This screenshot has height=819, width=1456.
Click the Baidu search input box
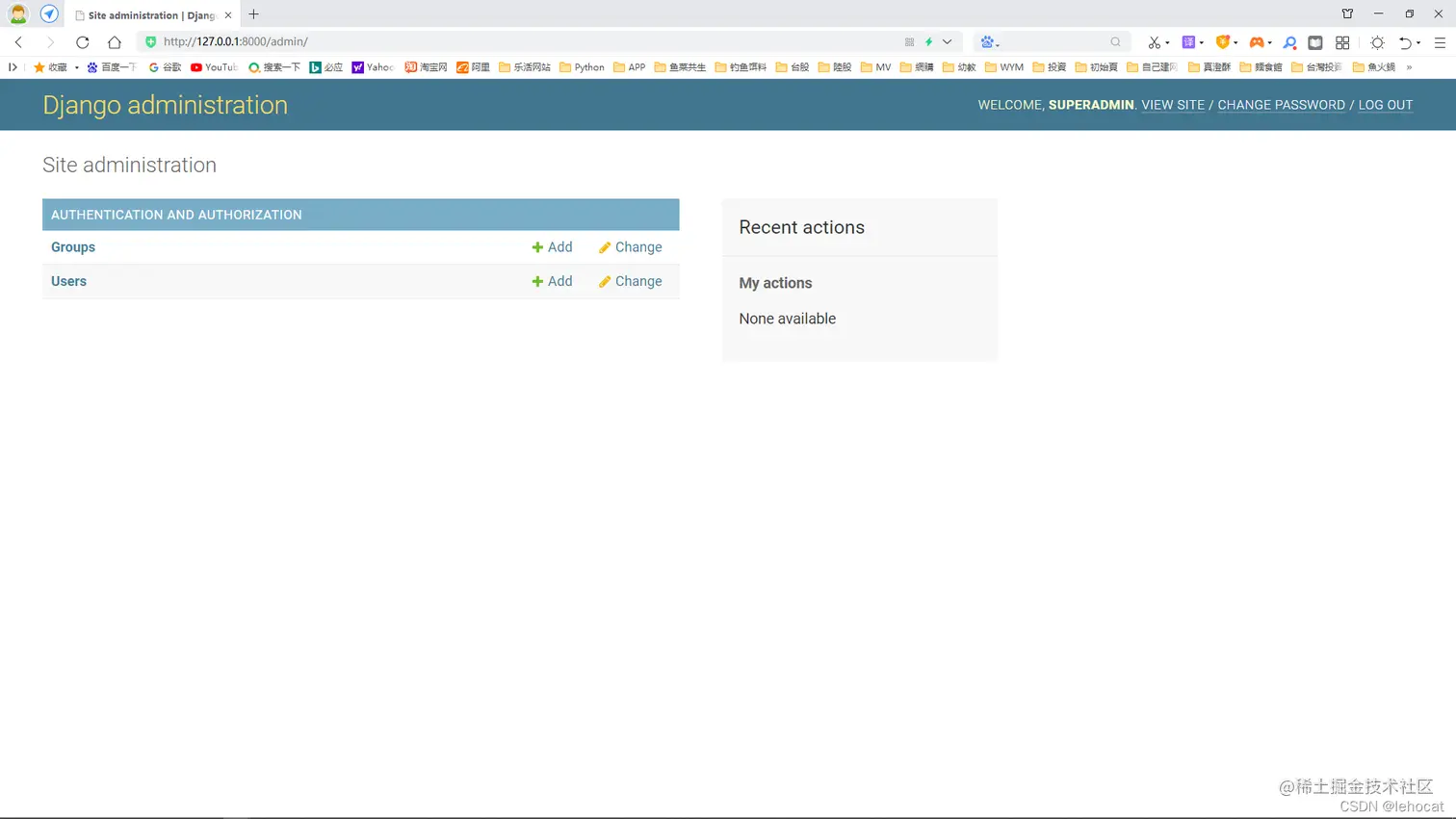point(1054,42)
